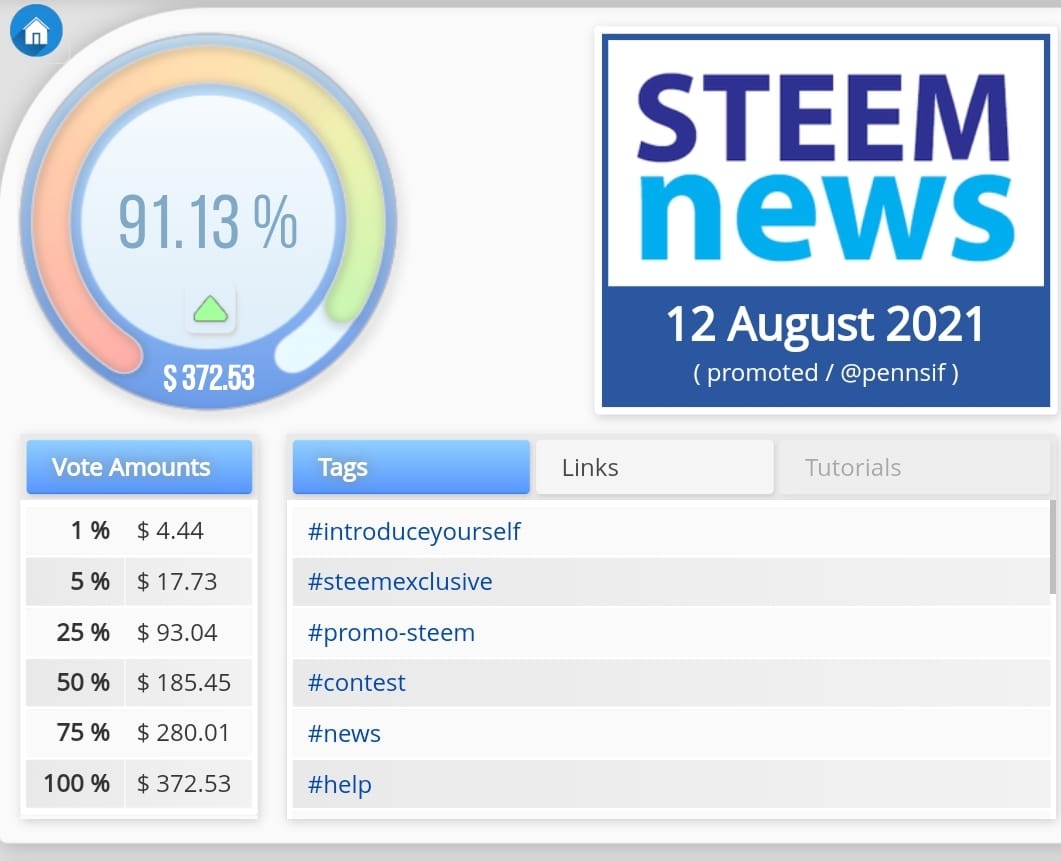
Task: Open the Tutorials tab
Action: 913,467
